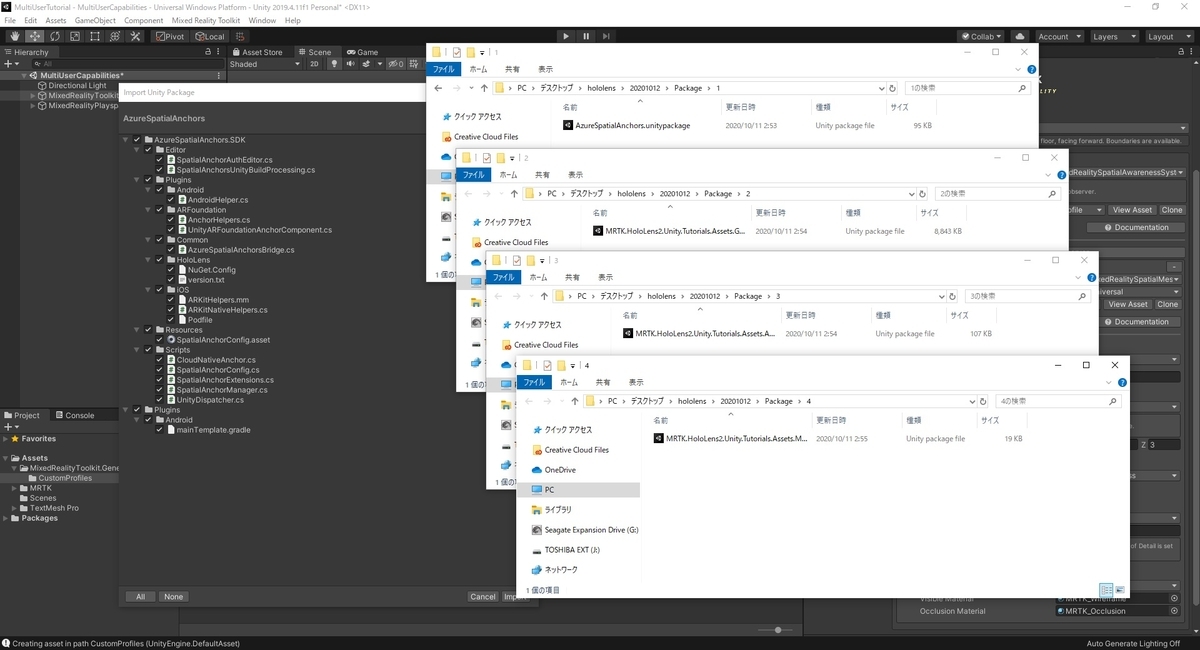Uncheck NuGet.Config checkbox
Screen dimensions: 1200x650
point(171,270)
